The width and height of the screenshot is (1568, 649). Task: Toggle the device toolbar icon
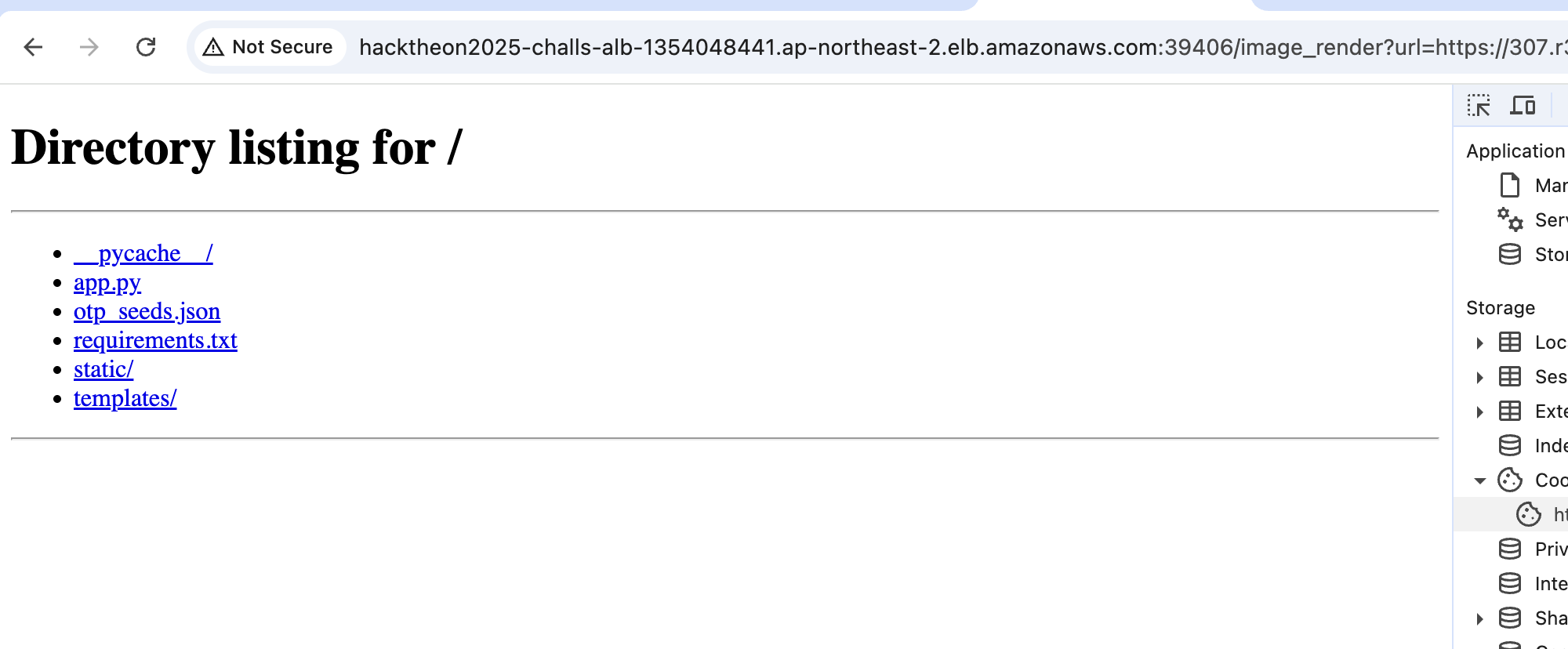(1523, 105)
